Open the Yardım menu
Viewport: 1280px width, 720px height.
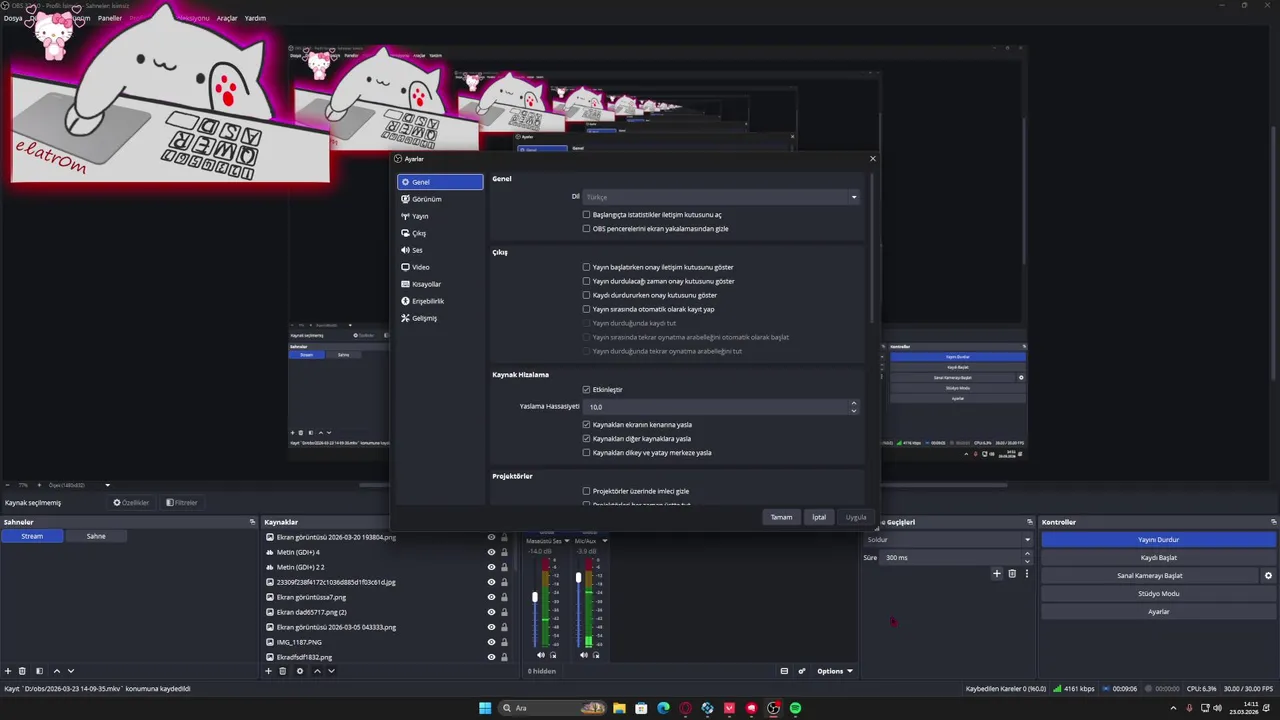pyautogui.click(x=256, y=18)
